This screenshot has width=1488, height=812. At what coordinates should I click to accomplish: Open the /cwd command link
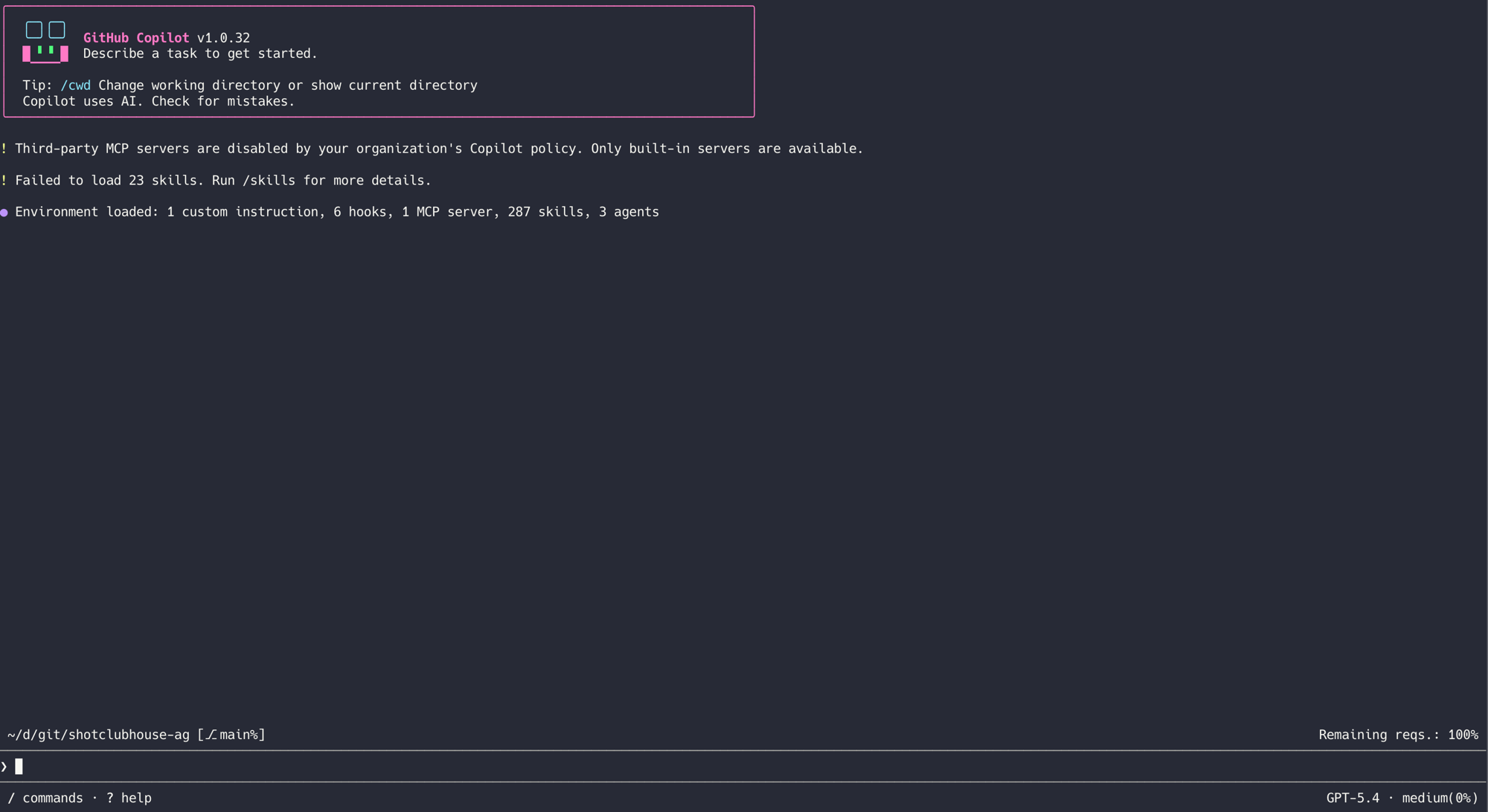(76, 85)
